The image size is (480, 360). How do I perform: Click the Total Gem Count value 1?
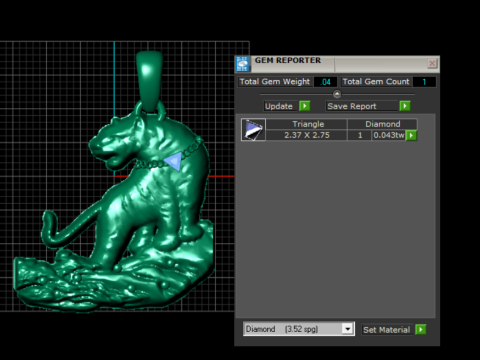[x=424, y=82]
